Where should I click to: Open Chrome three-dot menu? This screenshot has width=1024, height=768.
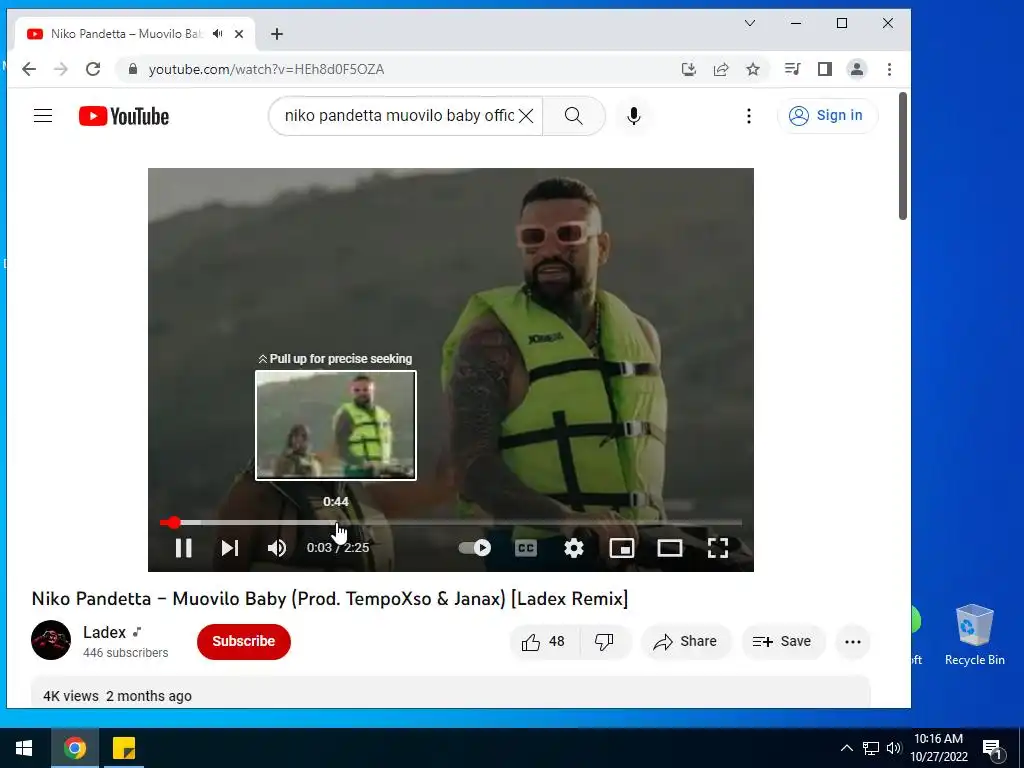[x=889, y=69]
